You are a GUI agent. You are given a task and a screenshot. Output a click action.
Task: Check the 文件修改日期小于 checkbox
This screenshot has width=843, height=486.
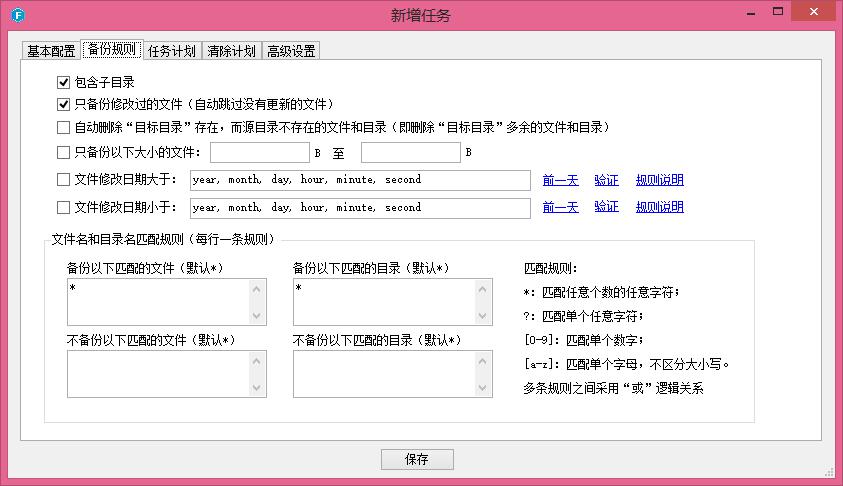click(63, 208)
